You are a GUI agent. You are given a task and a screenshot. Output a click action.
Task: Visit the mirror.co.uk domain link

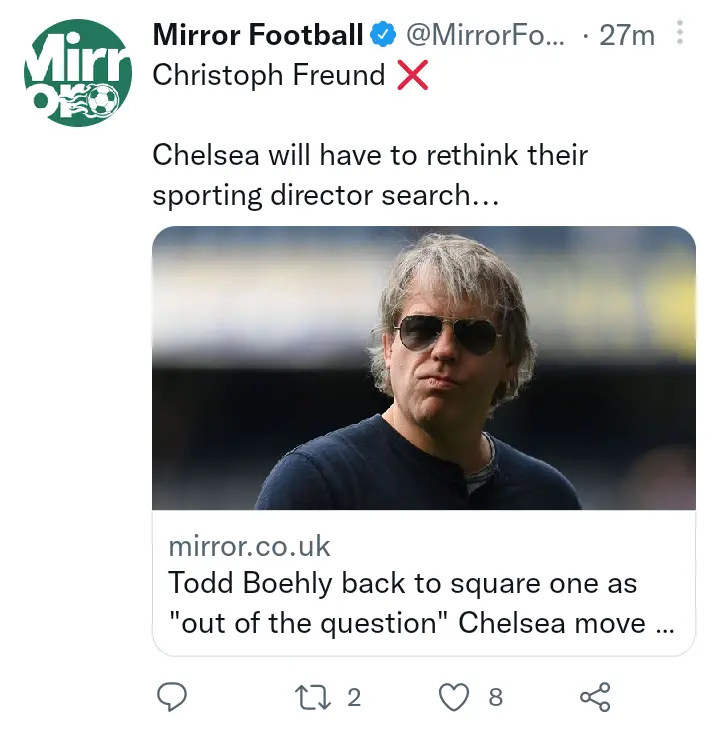point(249,546)
